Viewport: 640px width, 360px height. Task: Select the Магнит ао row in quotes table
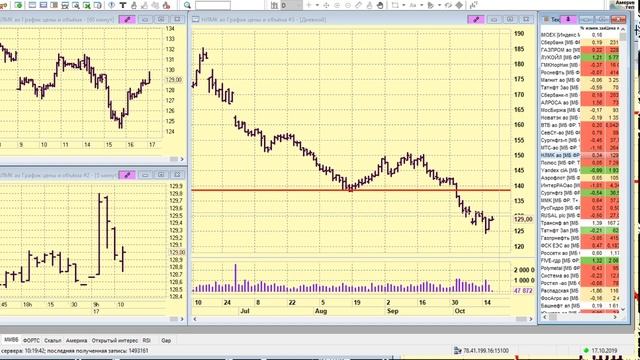(580, 80)
